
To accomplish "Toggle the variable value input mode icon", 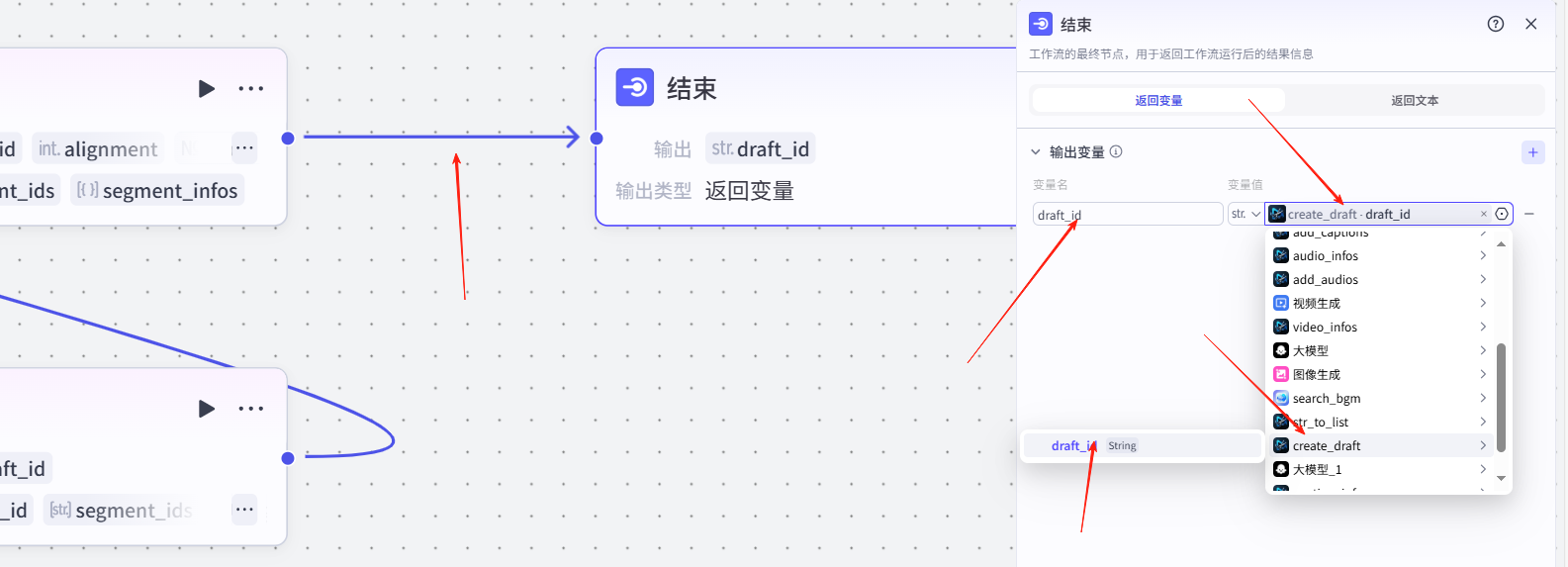I will pyautogui.click(x=1502, y=214).
